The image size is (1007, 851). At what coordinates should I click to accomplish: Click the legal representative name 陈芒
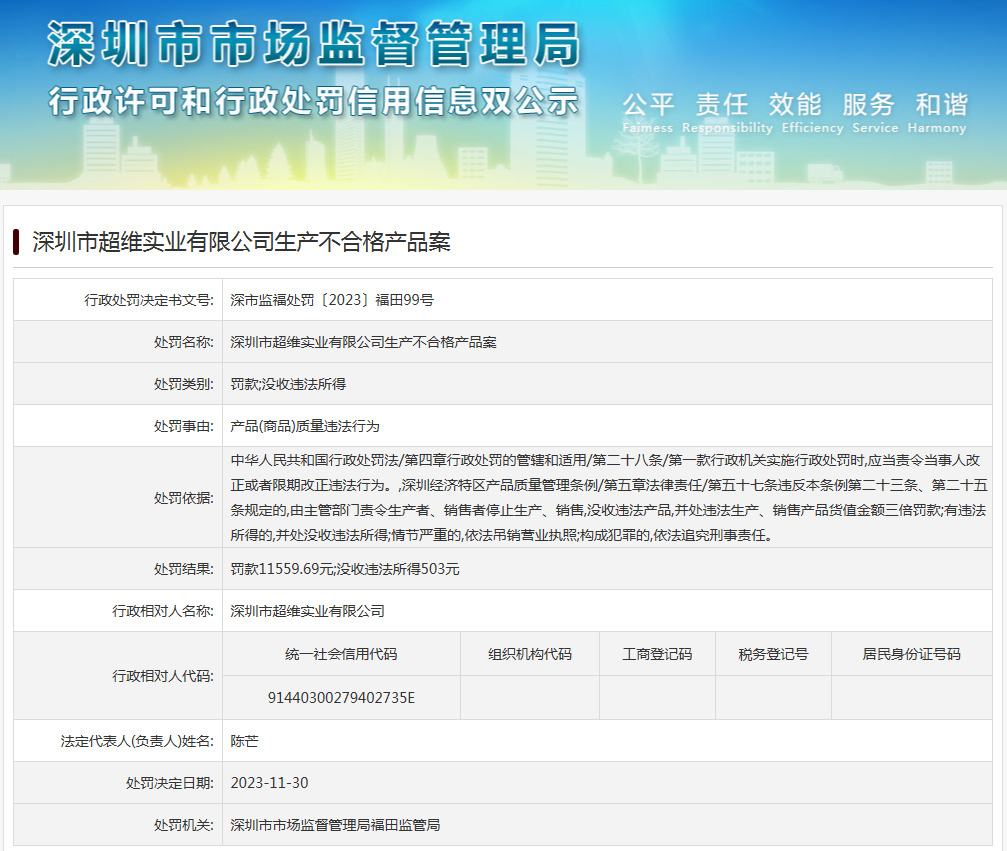[x=244, y=741]
